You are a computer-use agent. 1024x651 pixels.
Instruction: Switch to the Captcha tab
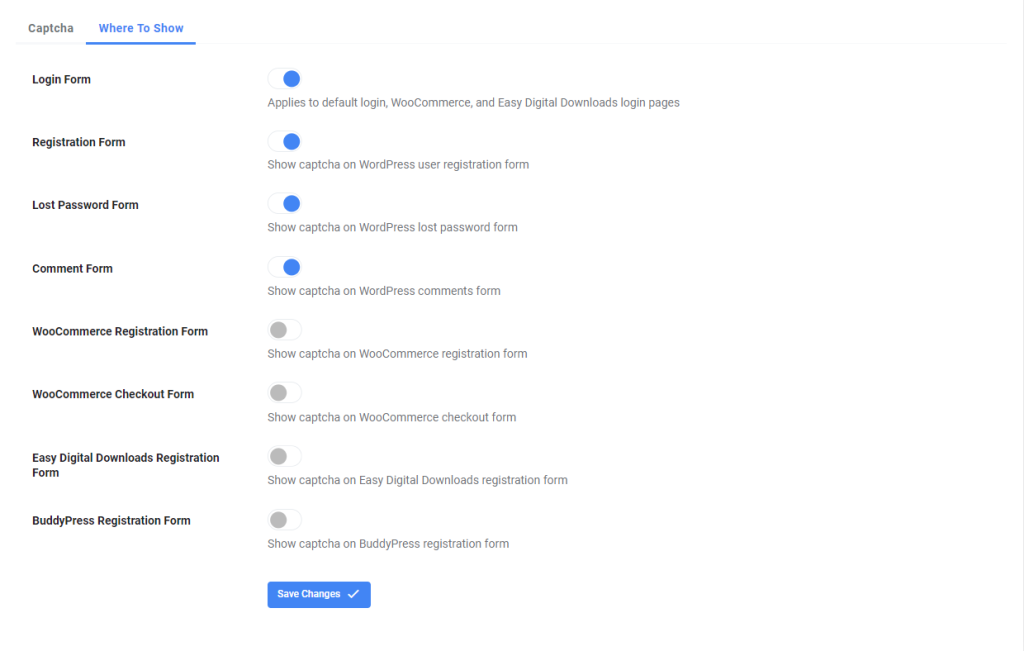point(51,28)
